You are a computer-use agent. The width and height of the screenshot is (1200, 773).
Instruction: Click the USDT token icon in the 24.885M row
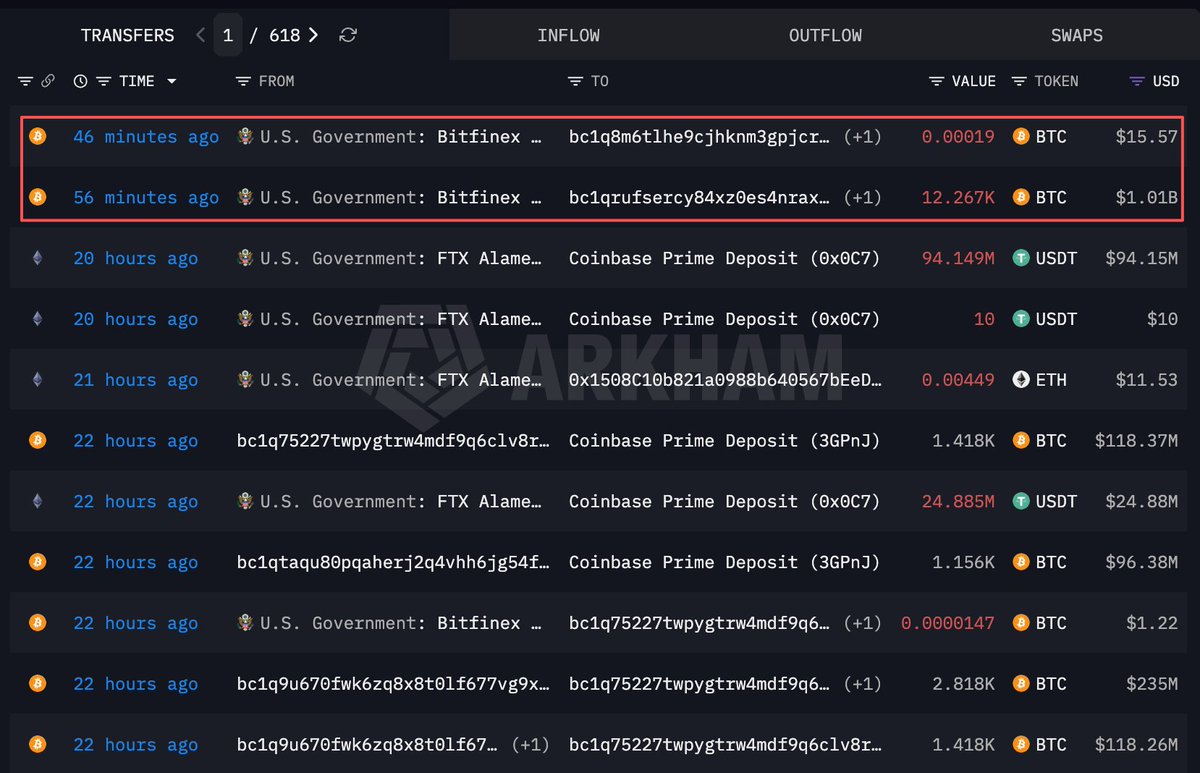pos(1022,501)
